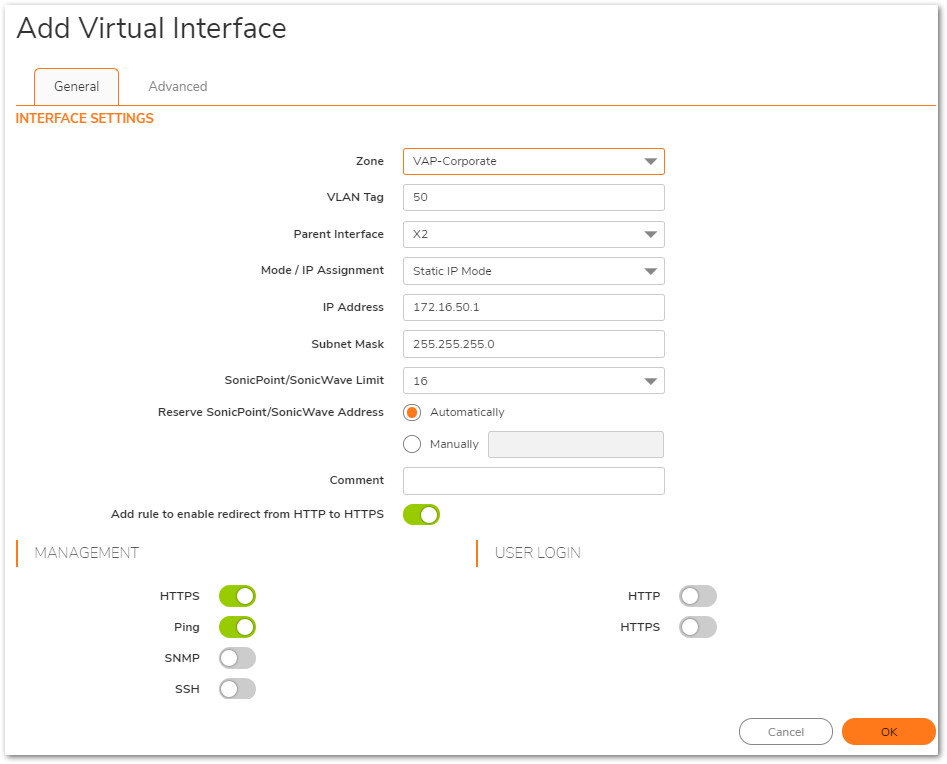Click the Subnet Mask field
The height and width of the screenshot is (764, 947).
click(533, 344)
